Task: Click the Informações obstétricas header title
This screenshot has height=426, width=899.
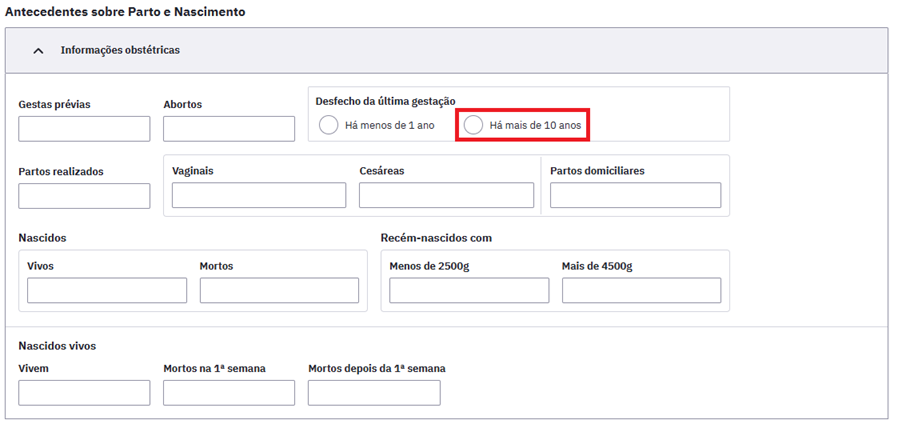Action: tap(120, 50)
